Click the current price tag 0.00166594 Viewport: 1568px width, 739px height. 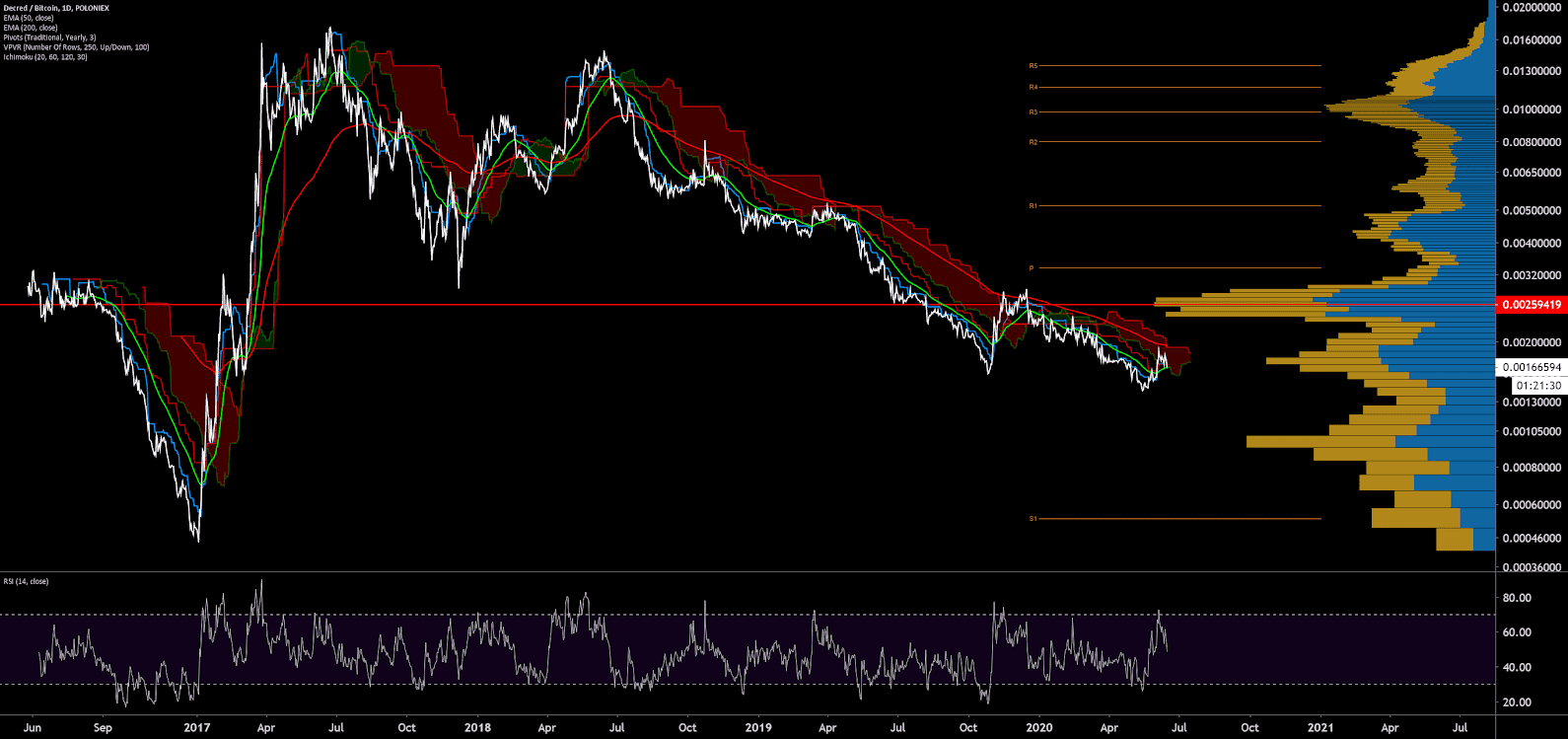1531,367
